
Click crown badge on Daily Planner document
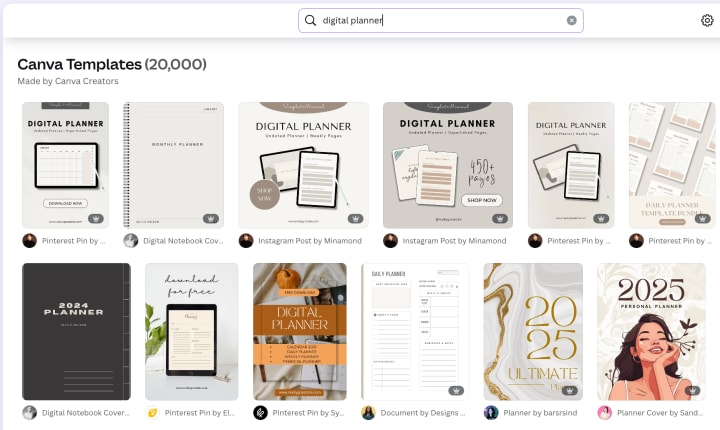point(456,390)
